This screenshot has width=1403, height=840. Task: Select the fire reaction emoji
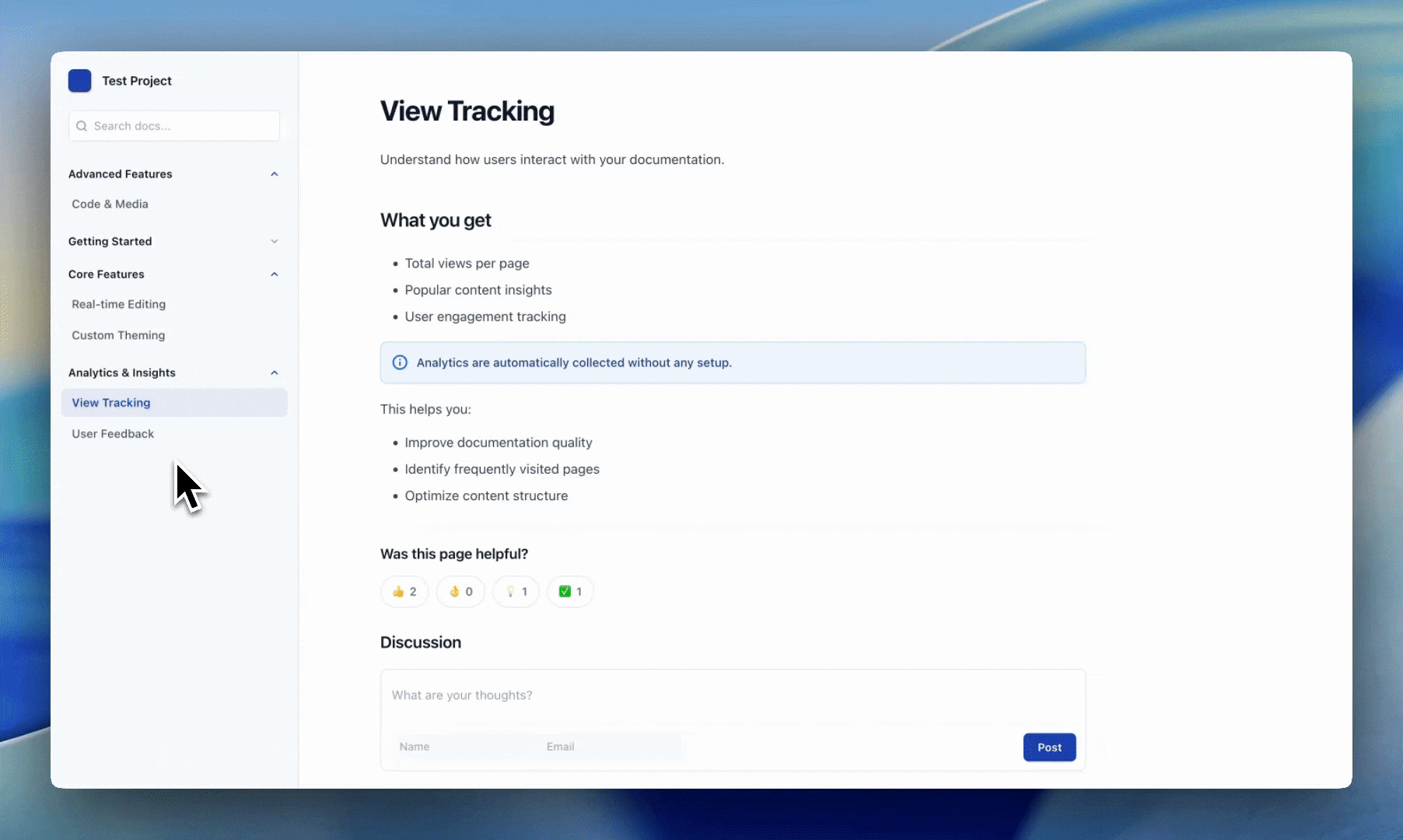455,591
